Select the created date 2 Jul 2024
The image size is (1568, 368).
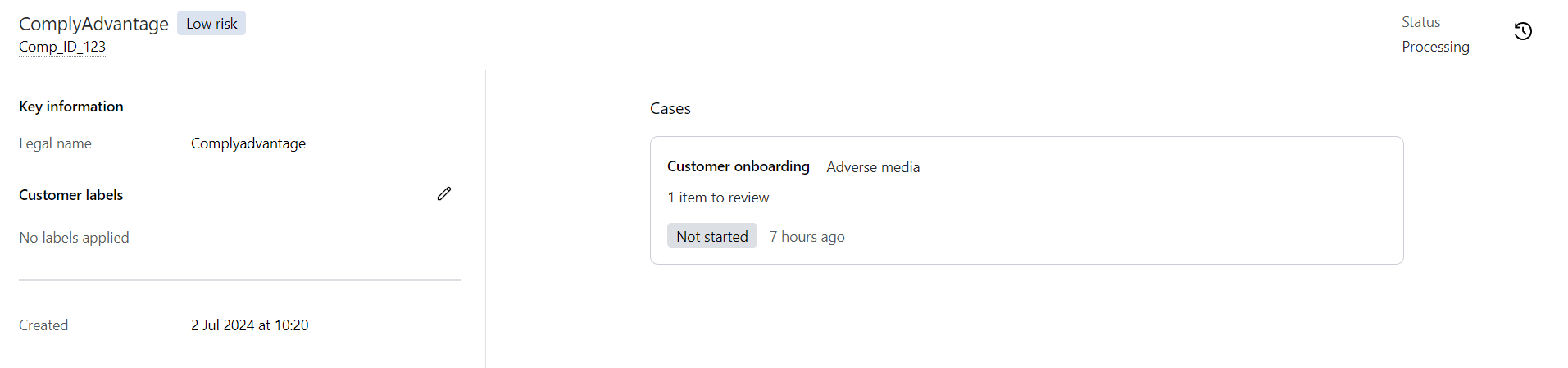pyautogui.click(x=249, y=325)
